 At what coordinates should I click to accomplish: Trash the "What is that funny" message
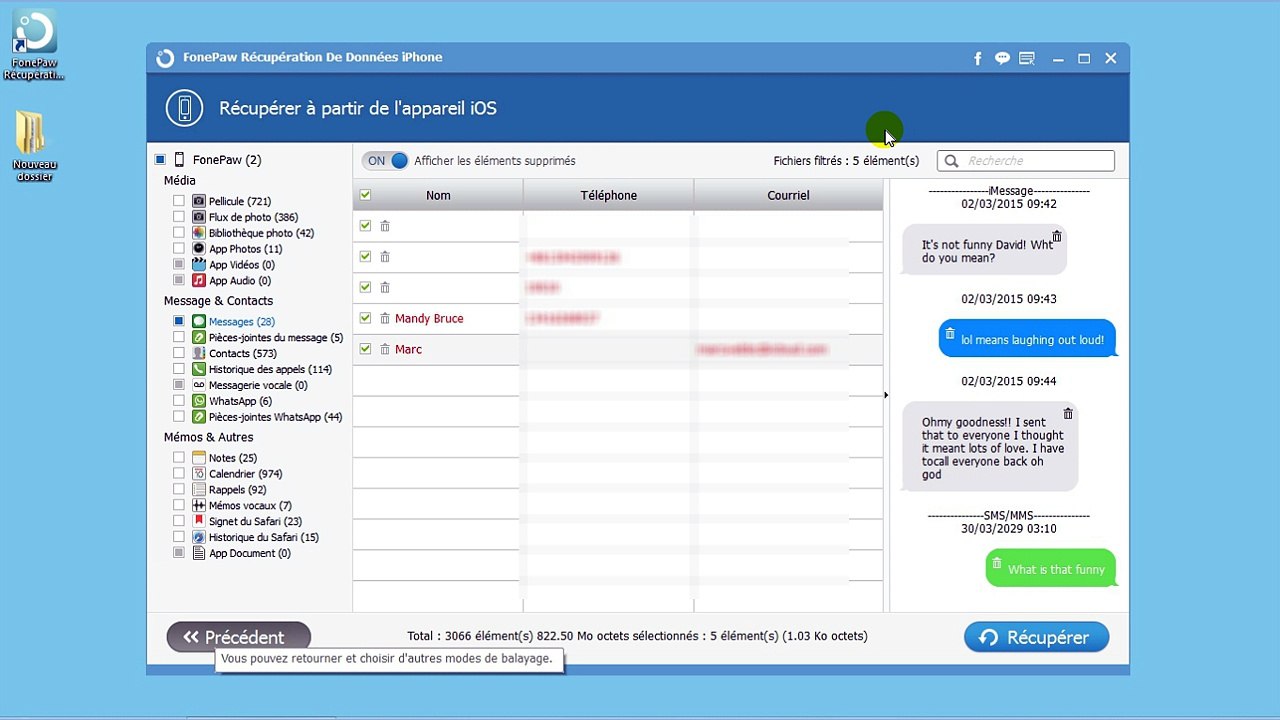[996, 564]
